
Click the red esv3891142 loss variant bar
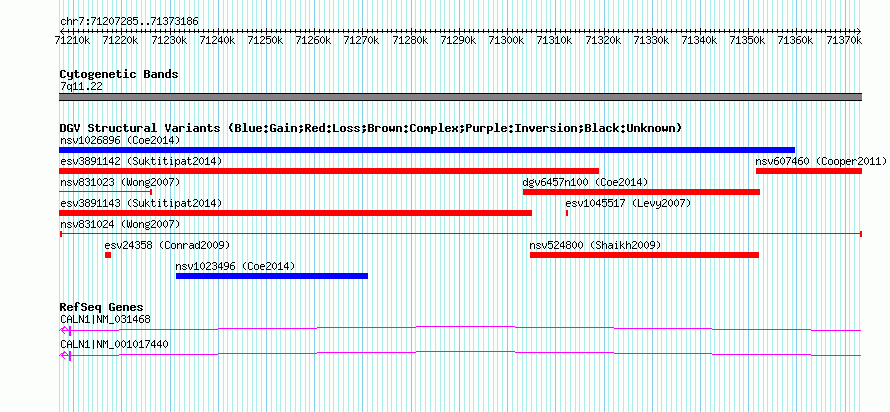(329, 171)
